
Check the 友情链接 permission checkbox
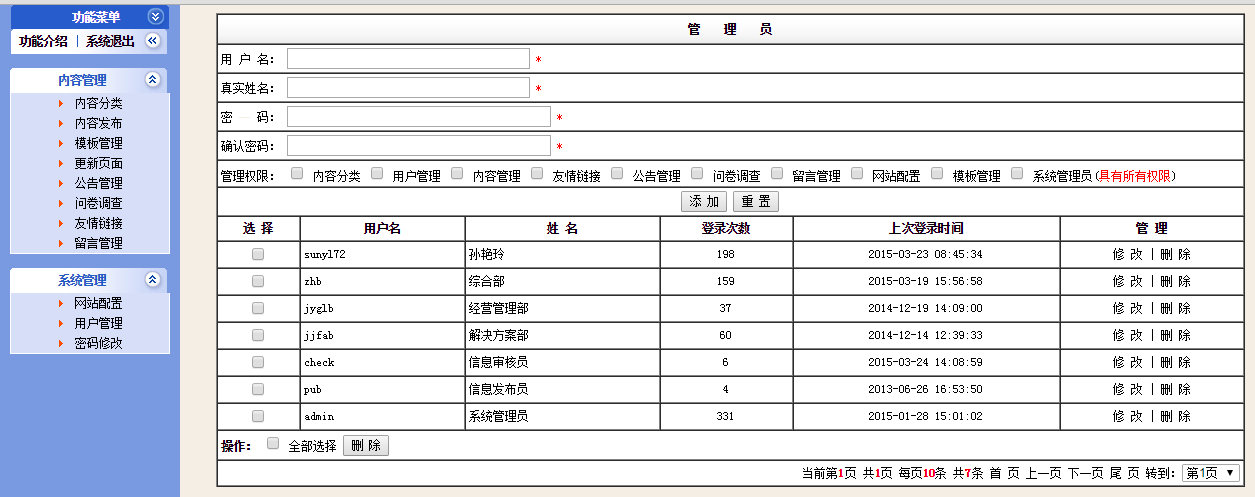[537, 173]
